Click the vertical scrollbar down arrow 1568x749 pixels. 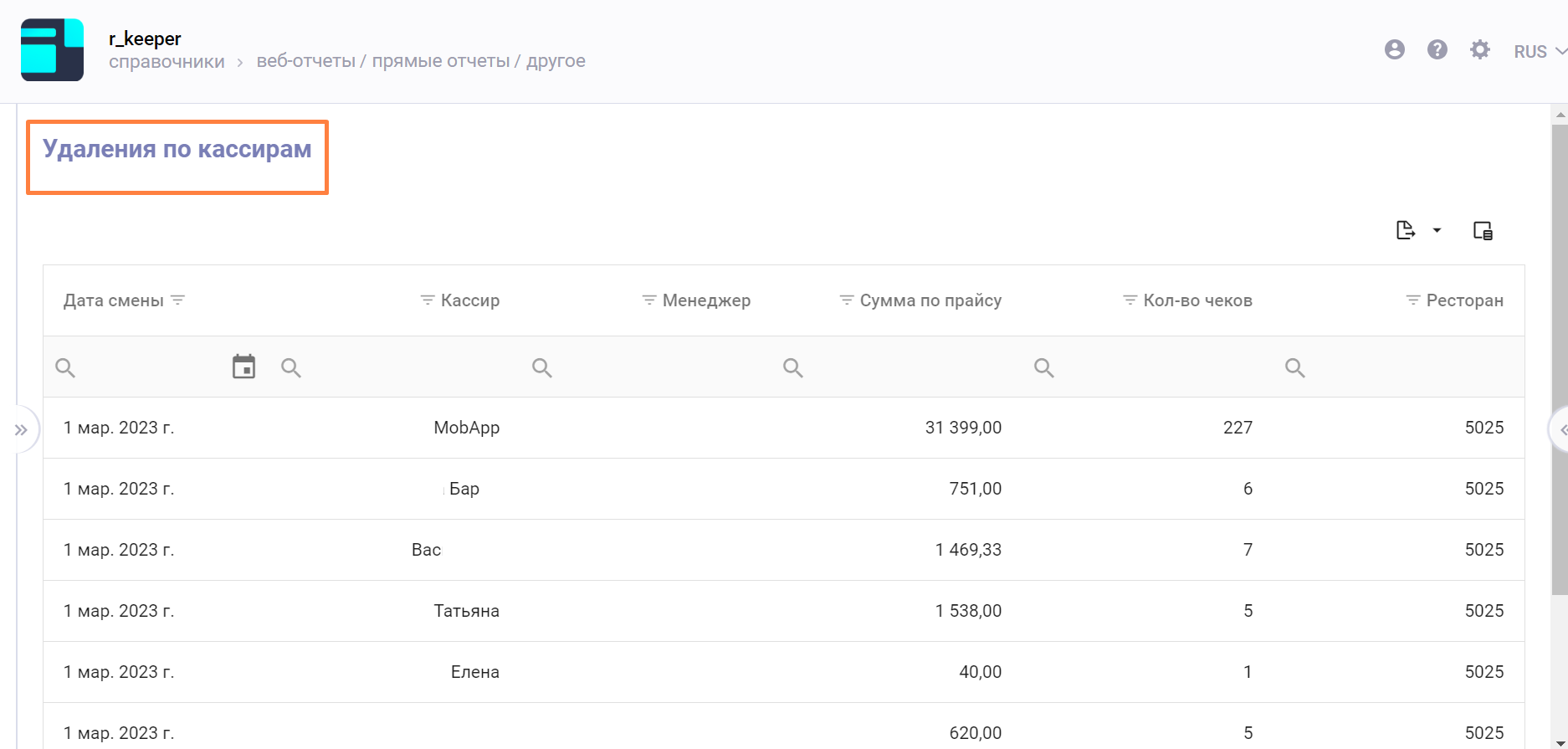pos(1560,741)
